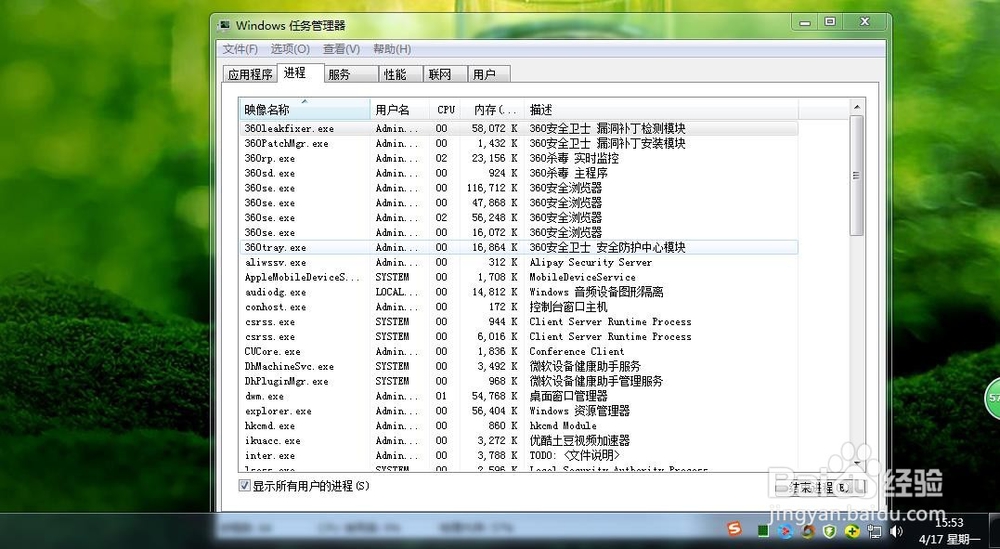The height and width of the screenshot is (549, 1000).
Task: Click the description Conference Client
Action: coord(577,351)
